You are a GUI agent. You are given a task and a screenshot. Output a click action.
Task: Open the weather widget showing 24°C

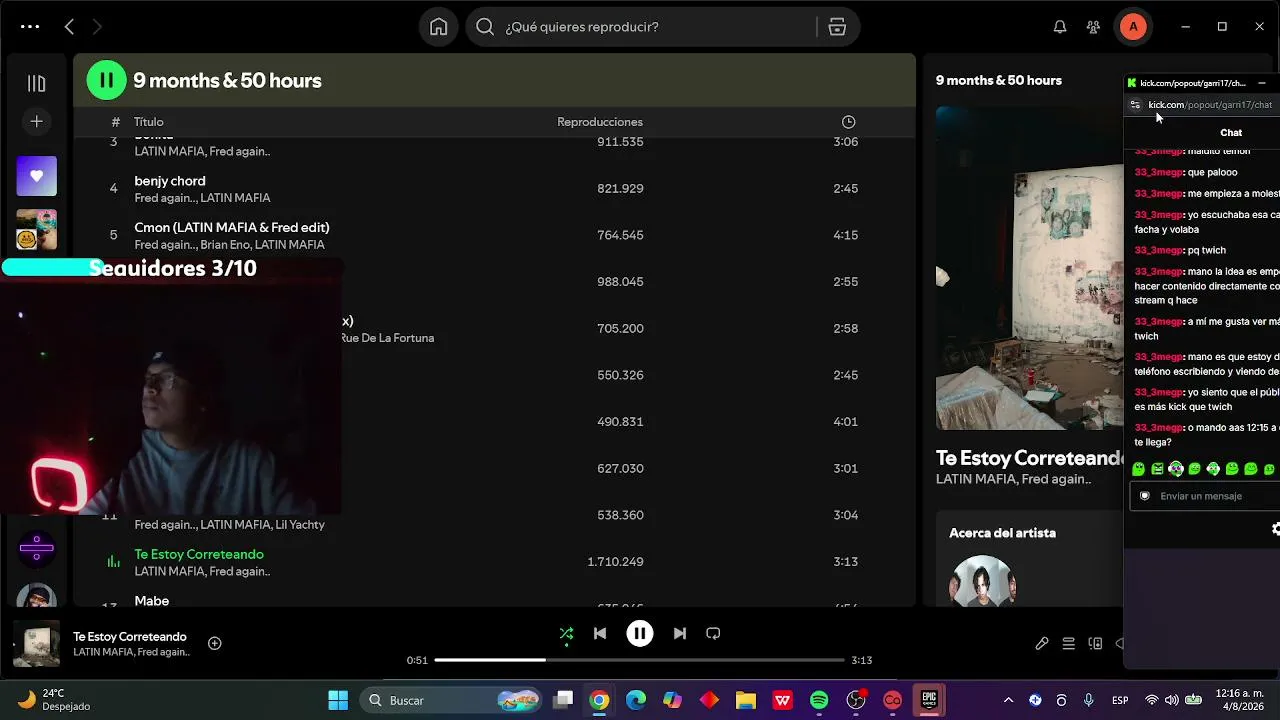pos(55,700)
